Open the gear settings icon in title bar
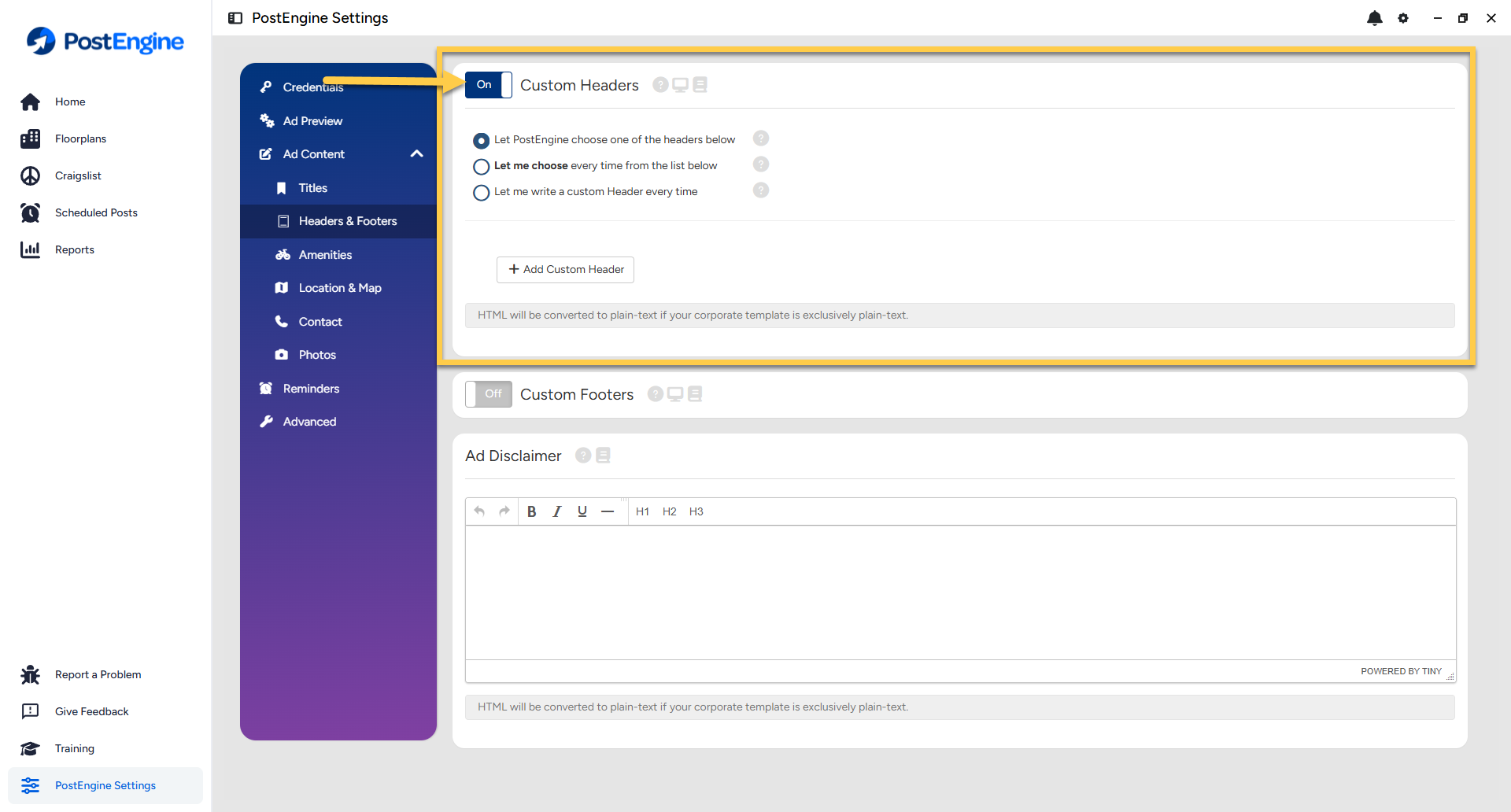 1403,18
